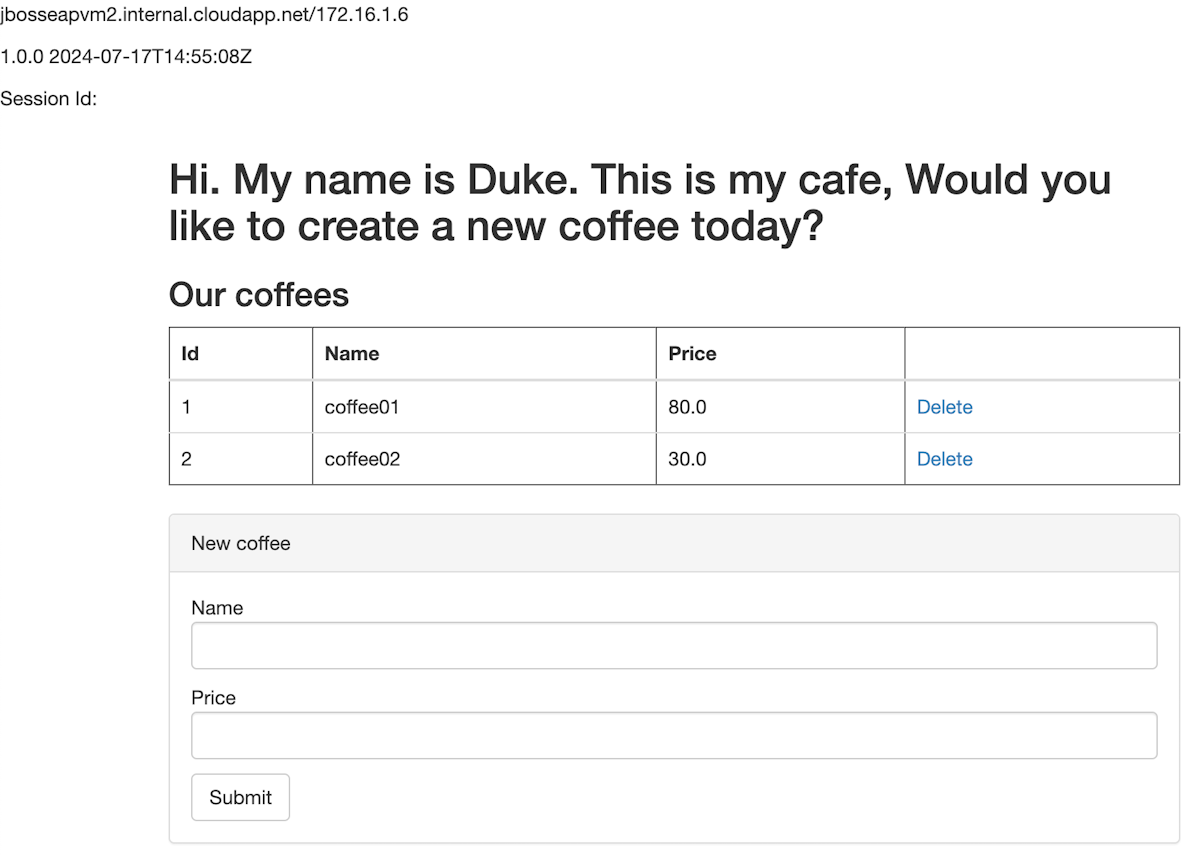
Task: Select the New coffee panel header
Action: (241, 543)
